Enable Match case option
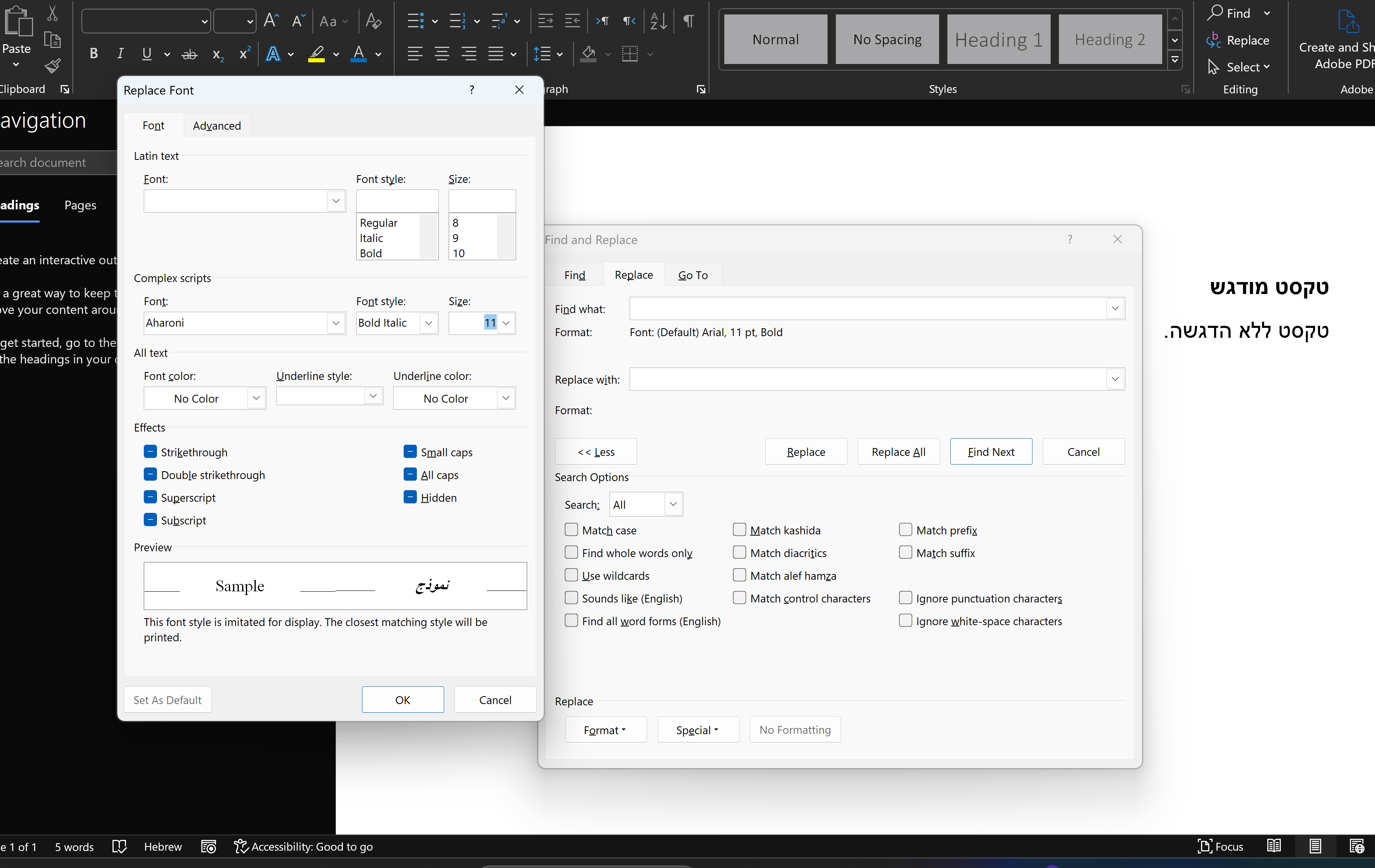 click(x=571, y=529)
